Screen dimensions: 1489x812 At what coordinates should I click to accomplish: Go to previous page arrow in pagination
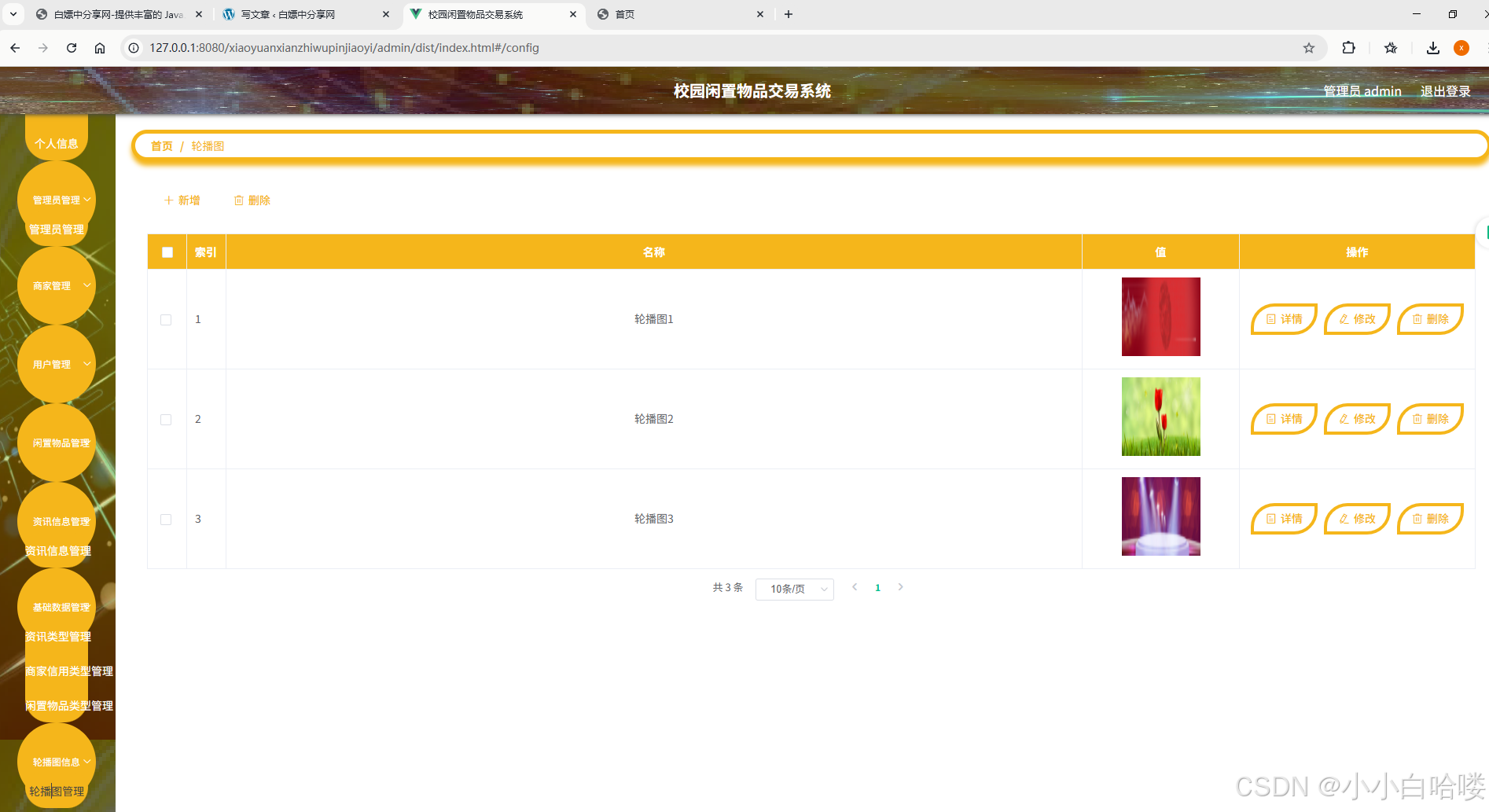point(855,587)
